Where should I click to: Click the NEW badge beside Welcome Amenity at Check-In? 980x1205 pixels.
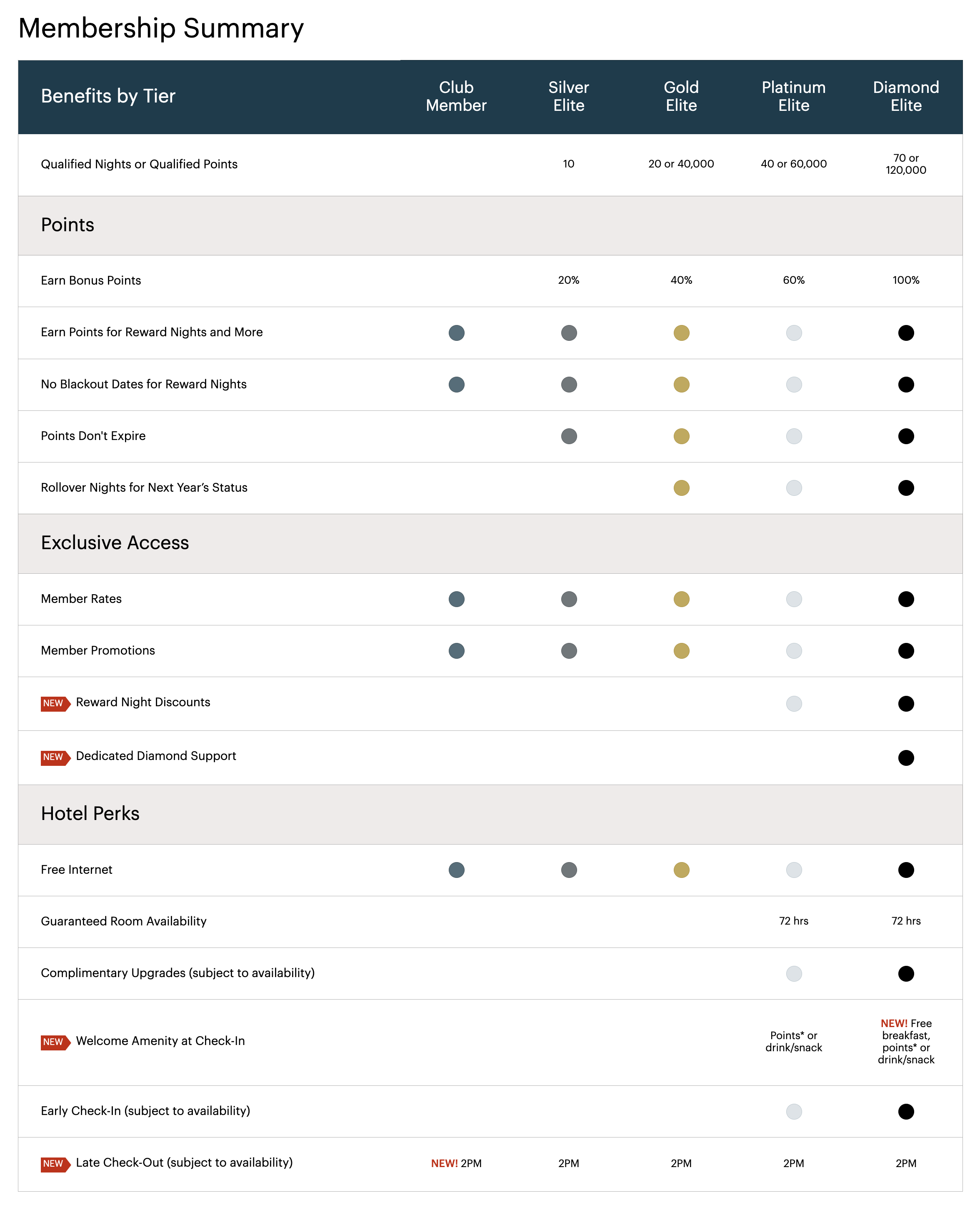54,1042
